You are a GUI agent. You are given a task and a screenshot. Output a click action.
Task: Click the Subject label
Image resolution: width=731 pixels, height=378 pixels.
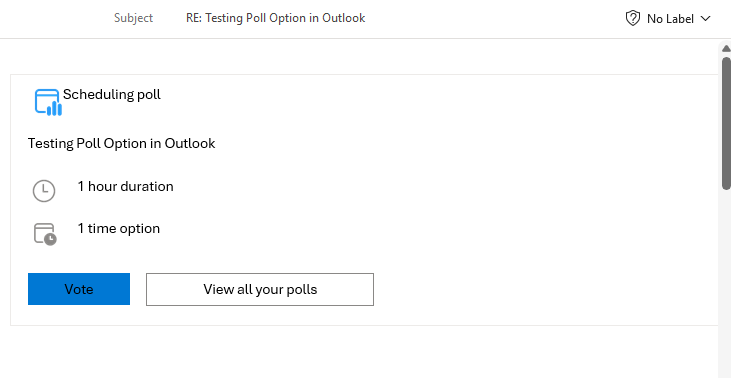[x=133, y=18]
